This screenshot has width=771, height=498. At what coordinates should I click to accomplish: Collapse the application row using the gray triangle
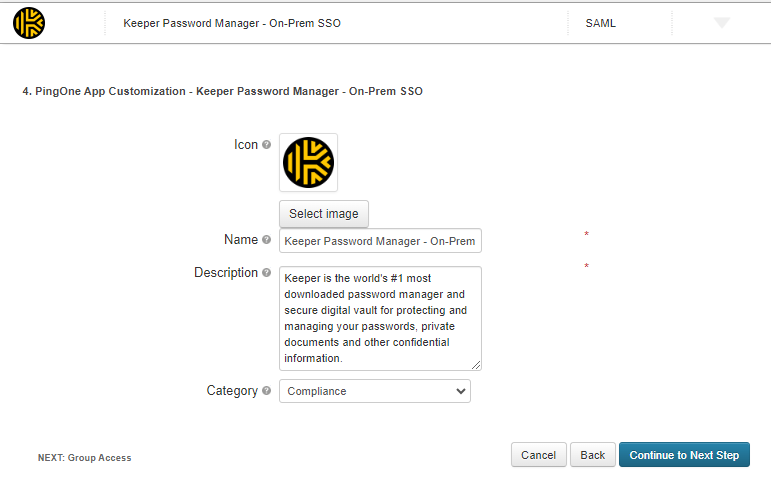click(722, 23)
